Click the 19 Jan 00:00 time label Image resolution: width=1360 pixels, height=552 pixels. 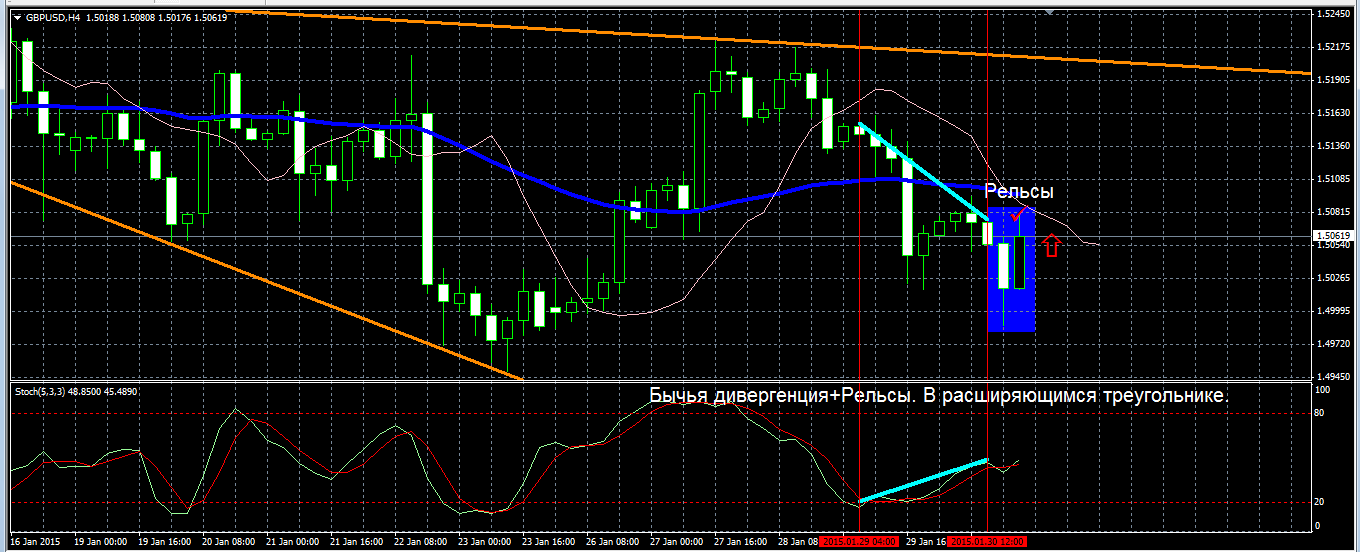103,541
